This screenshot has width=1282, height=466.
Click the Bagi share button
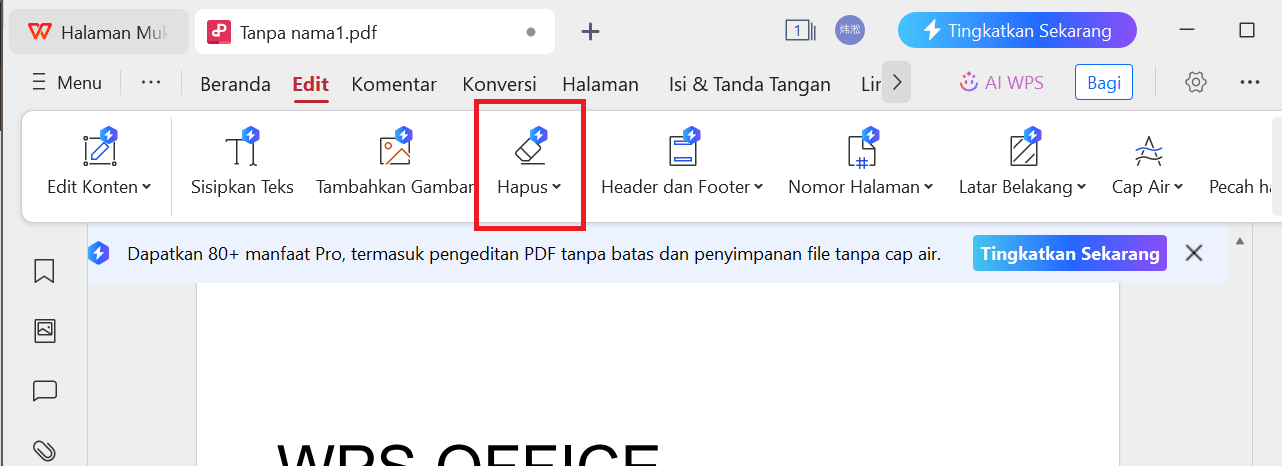pyautogui.click(x=1104, y=83)
